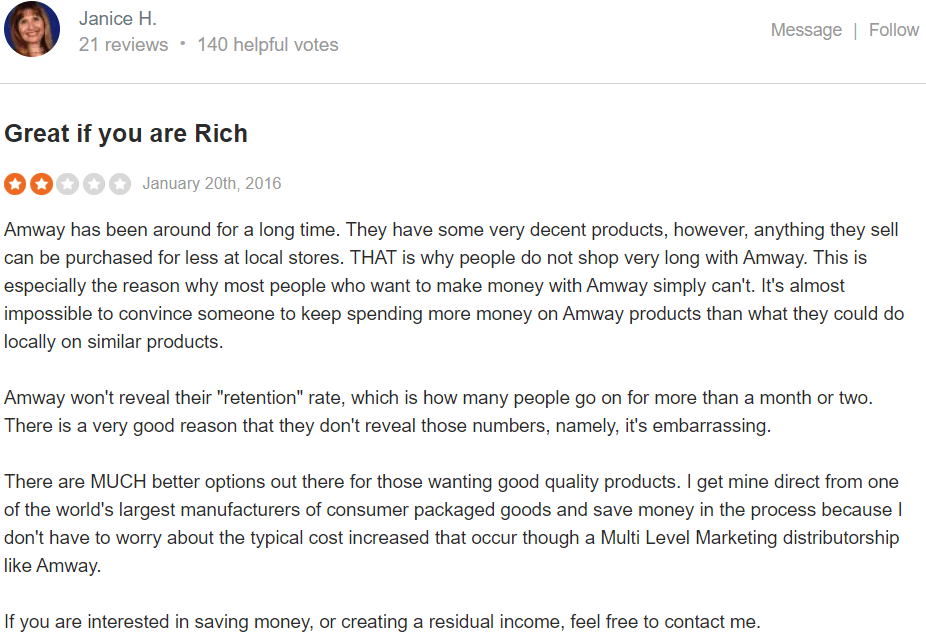The width and height of the screenshot is (926, 636).
Task: Click the first orange rating star
Action: coord(15,184)
